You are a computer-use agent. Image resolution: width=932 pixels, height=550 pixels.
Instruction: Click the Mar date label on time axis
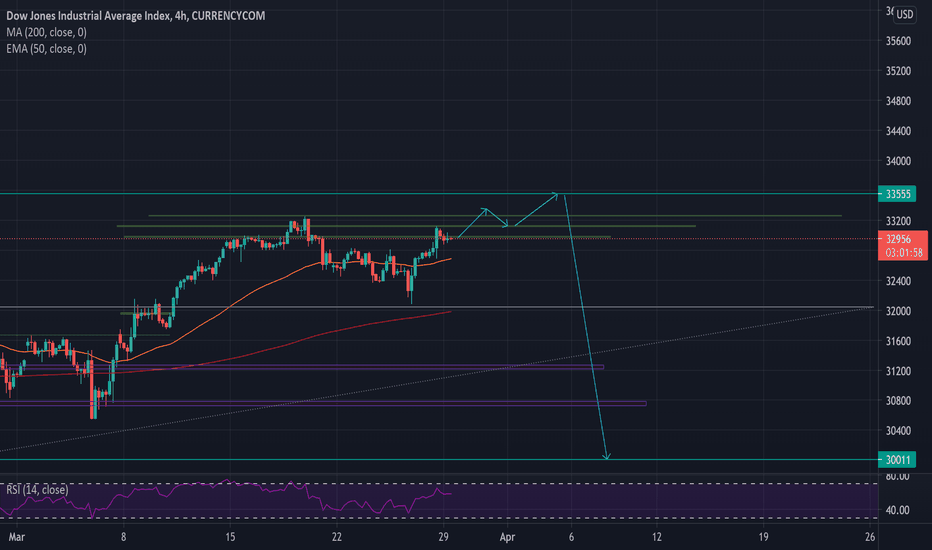(17, 537)
